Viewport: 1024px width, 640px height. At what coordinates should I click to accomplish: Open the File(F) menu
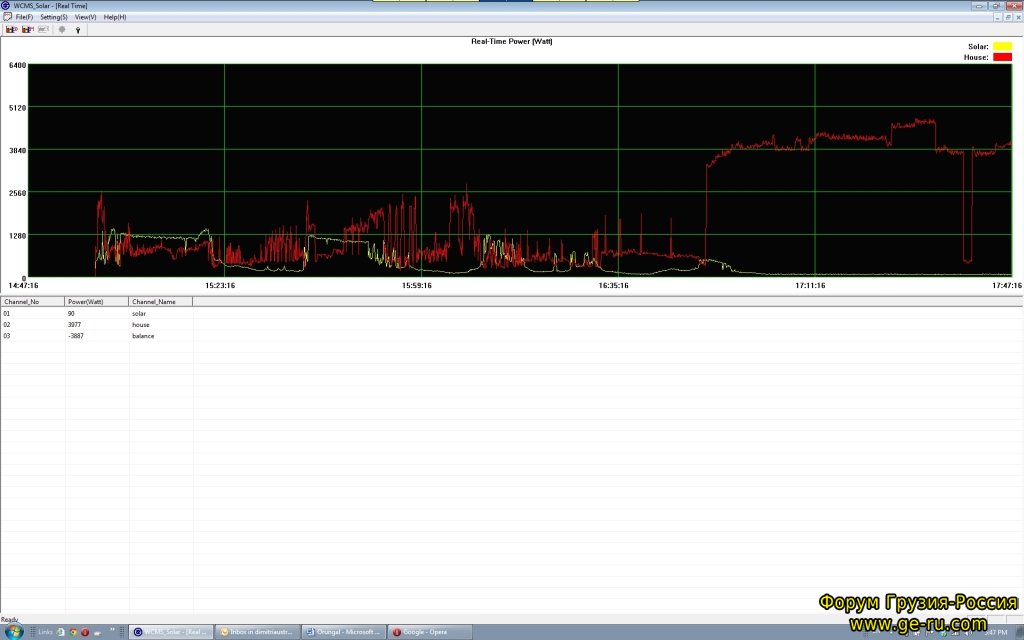24,17
